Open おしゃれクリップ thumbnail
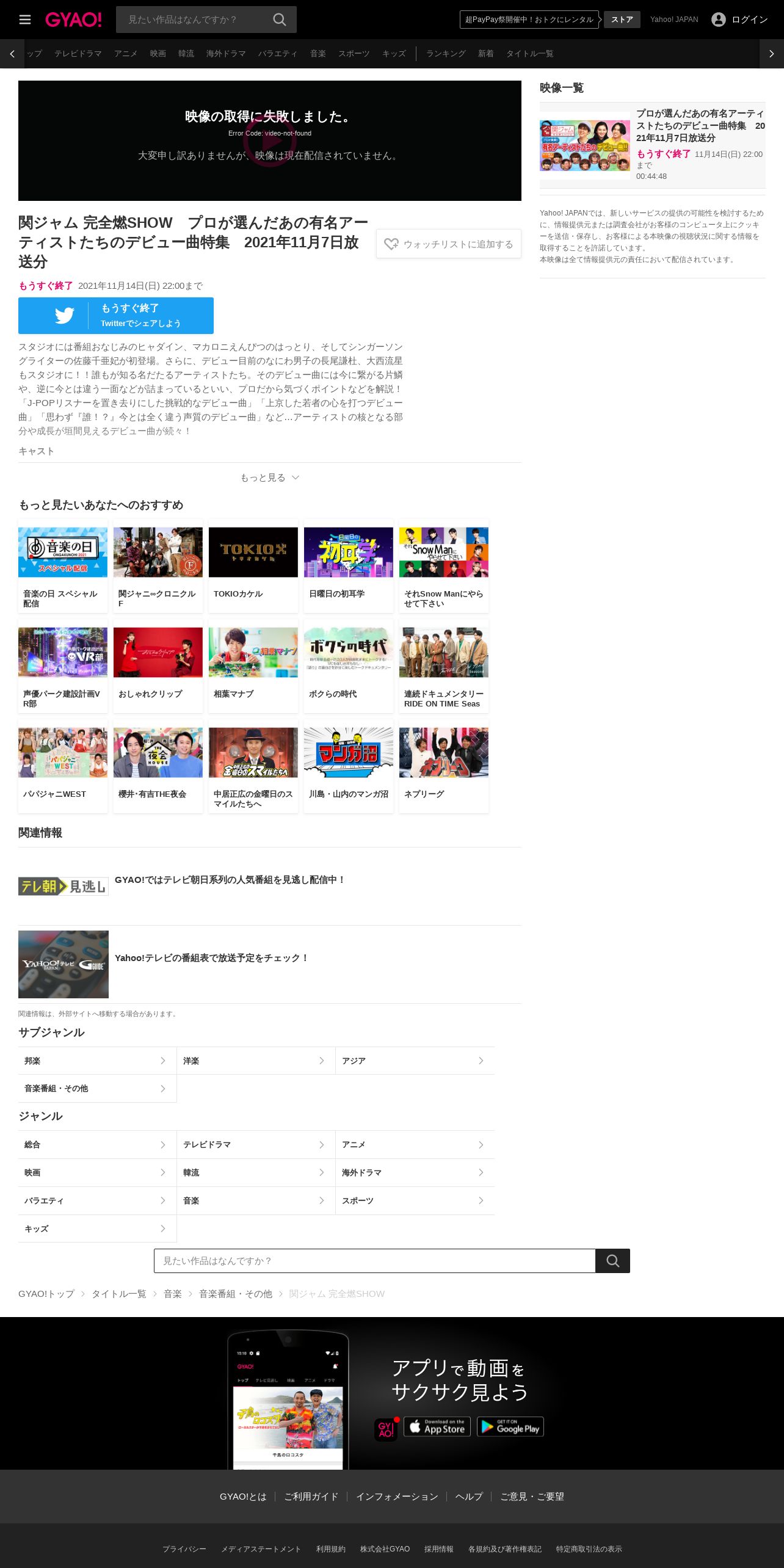Image resolution: width=784 pixels, height=1568 pixels. pos(158,652)
